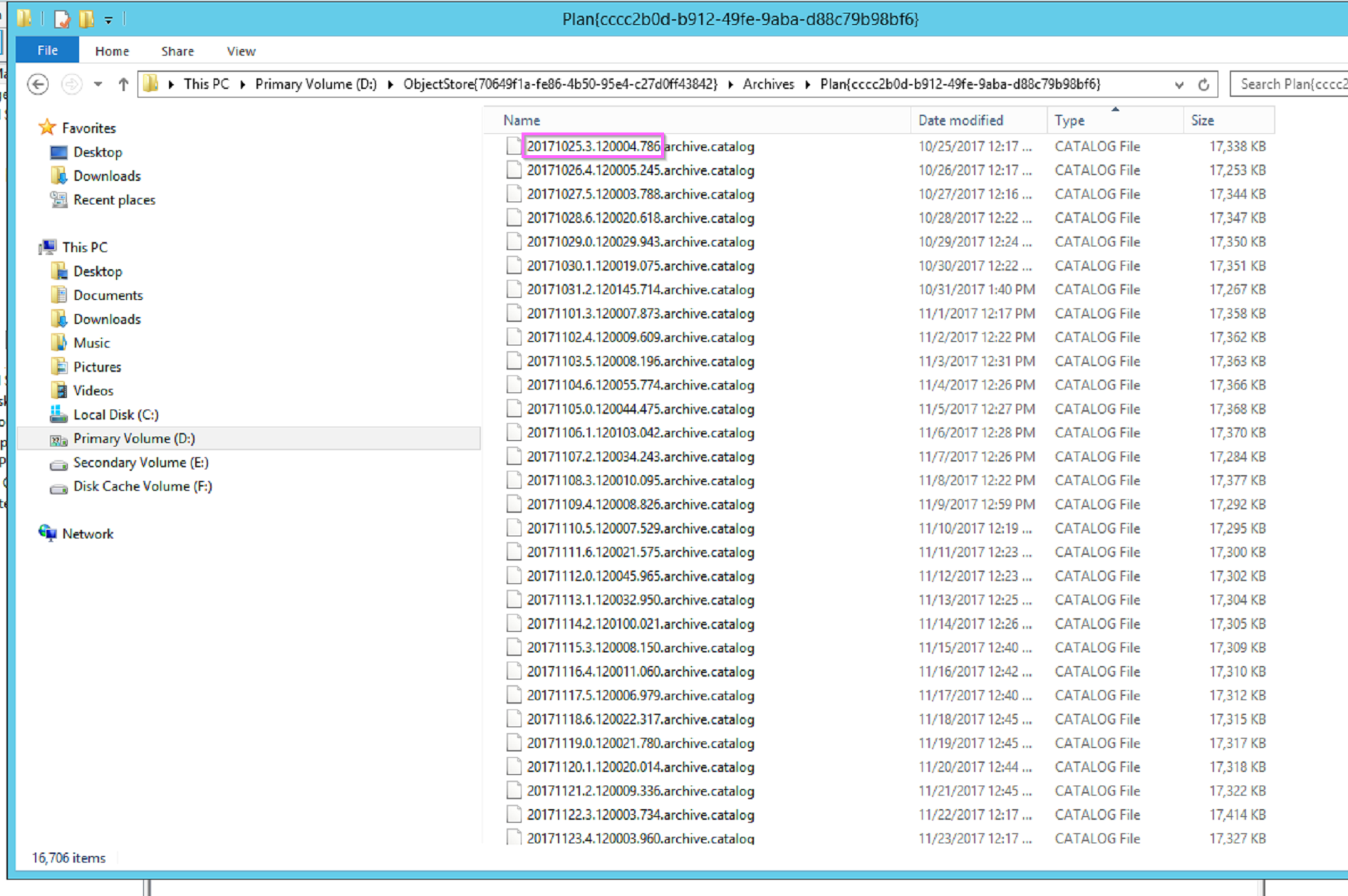Expand the dropdown arrow after Archives breadcrumb
1348x896 pixels.
(x=807, y=84)
